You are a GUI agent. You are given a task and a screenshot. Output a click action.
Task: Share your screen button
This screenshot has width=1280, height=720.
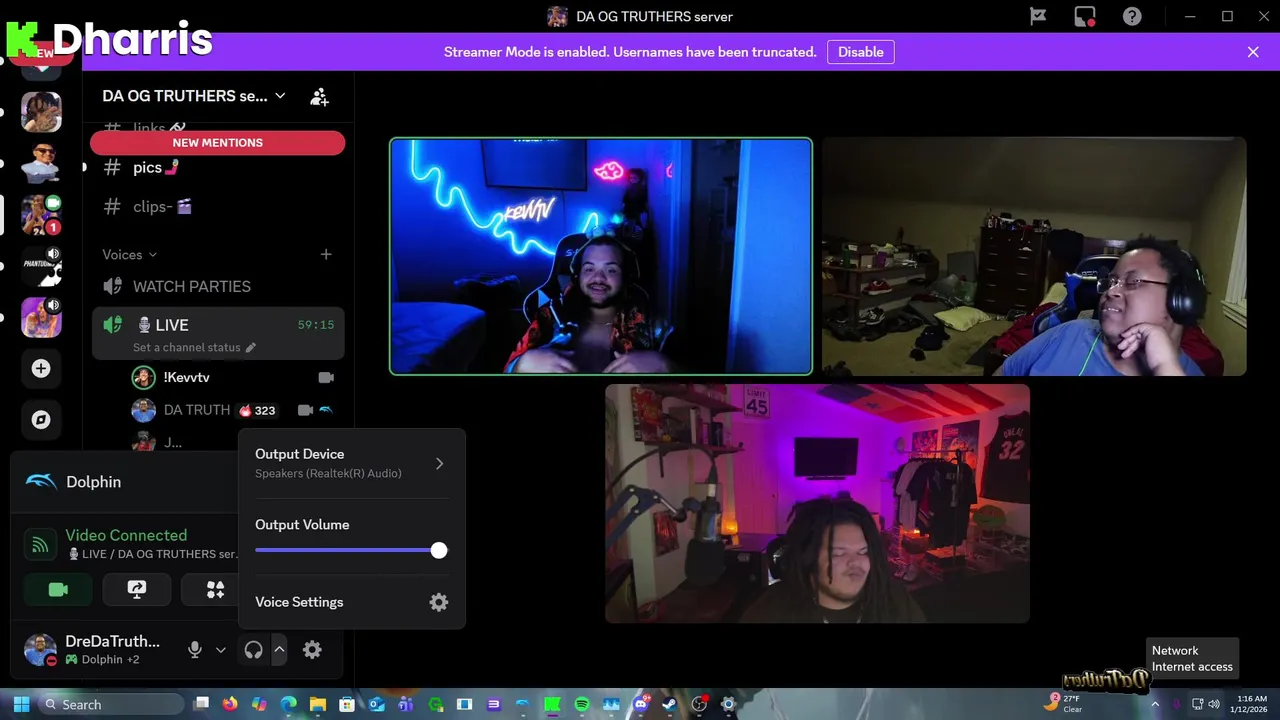(137, 589)
